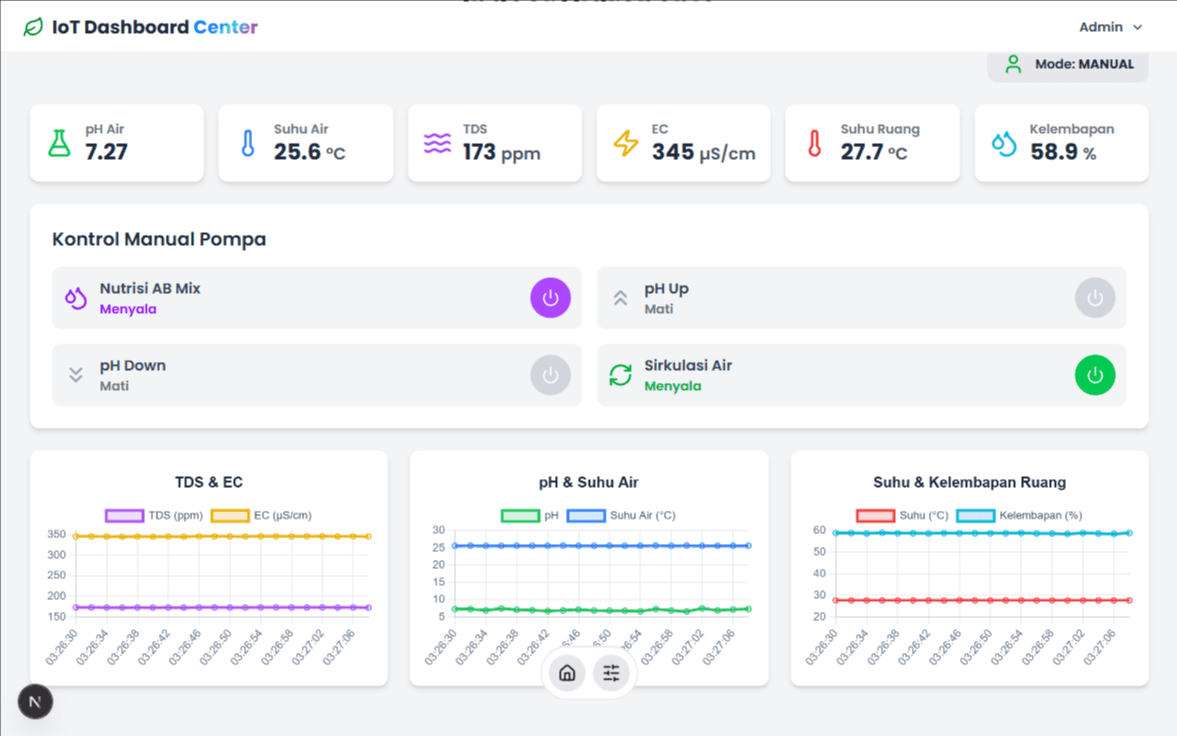Screen dimensions: 1177x736
Task: Click the TDS waves icon
Action: click(x=437, y=143)
